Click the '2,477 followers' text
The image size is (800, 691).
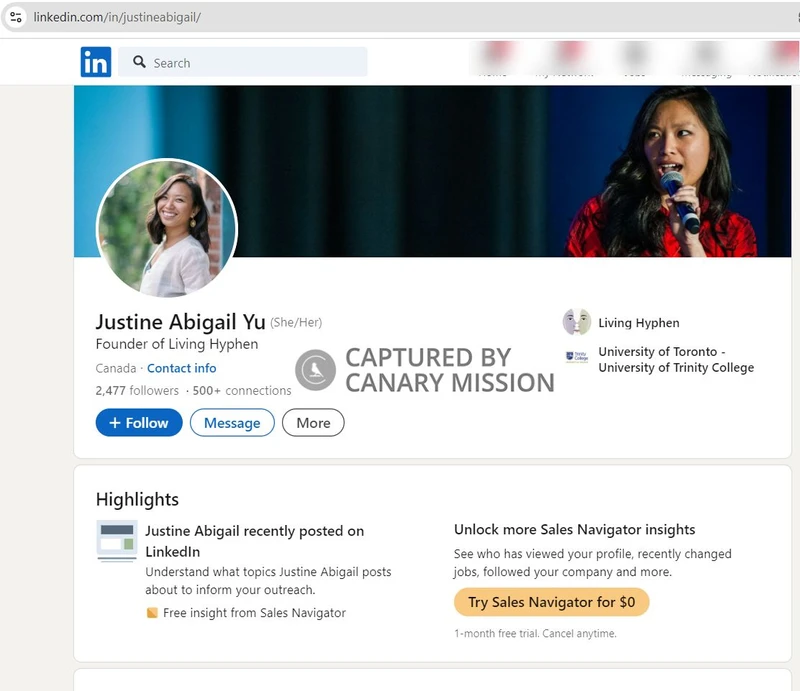click(x=137, y=390)
